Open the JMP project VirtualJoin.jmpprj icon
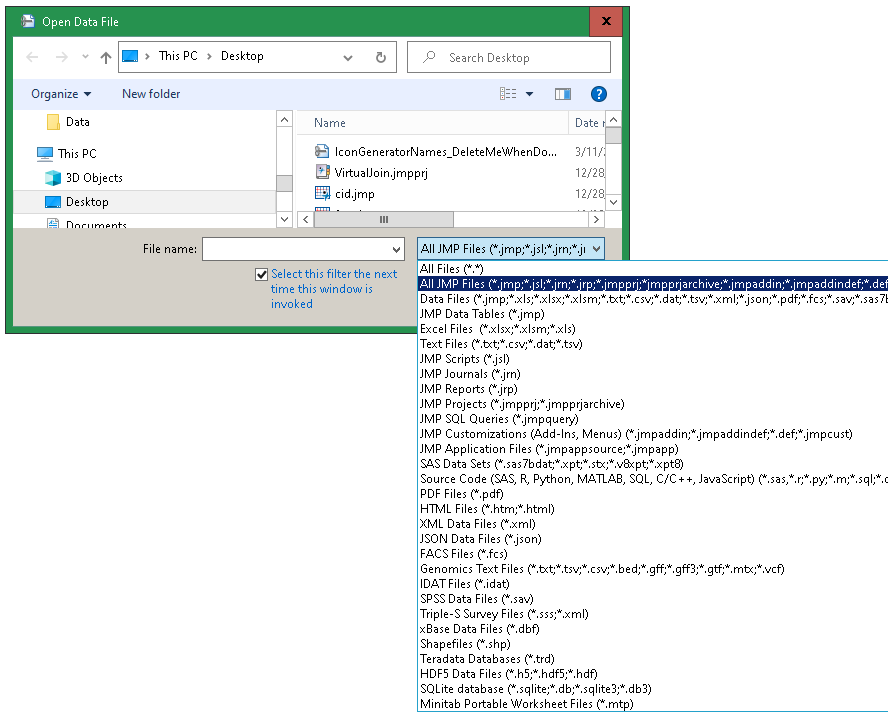The height and width of the screenshot is (723, 888). [x=322, y=172]
